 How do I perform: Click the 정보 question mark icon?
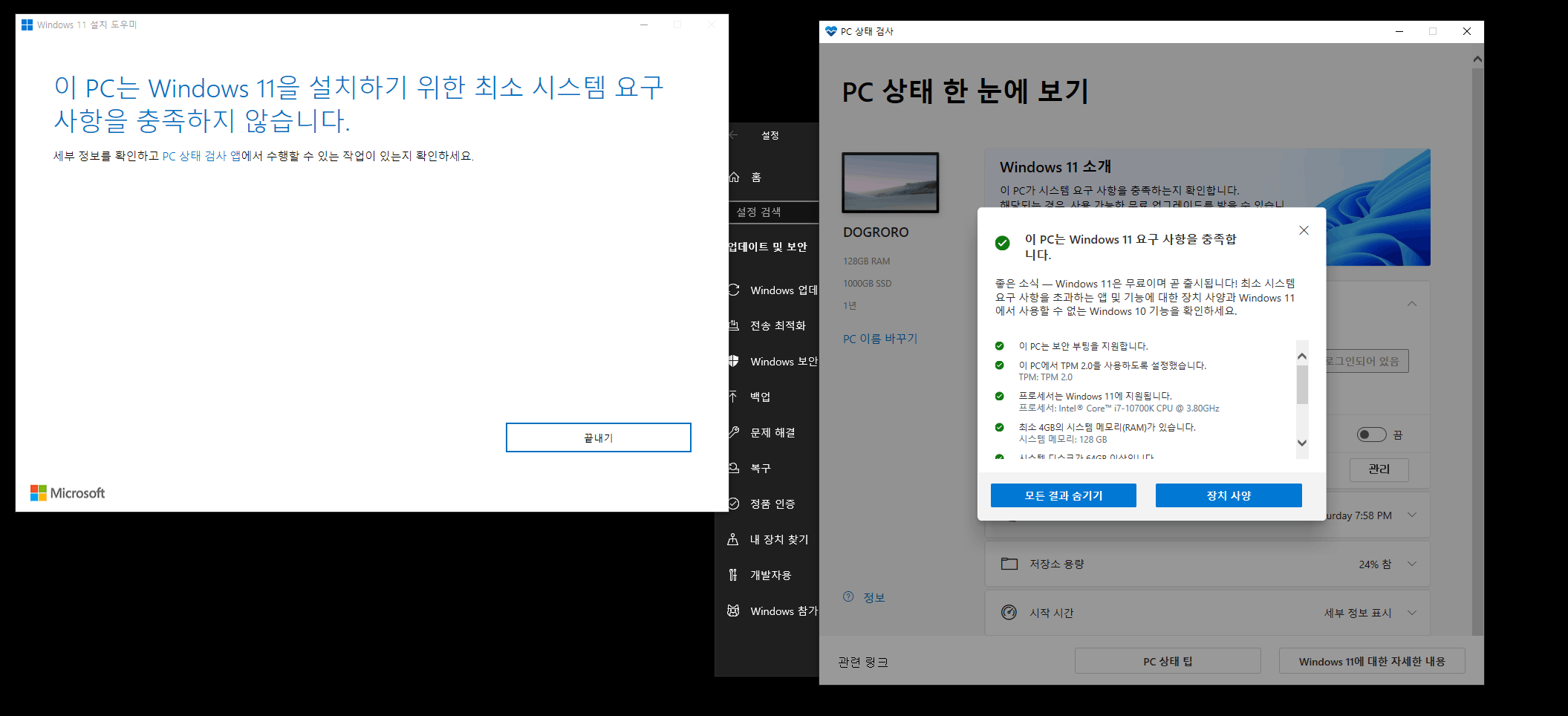(849, 596)
